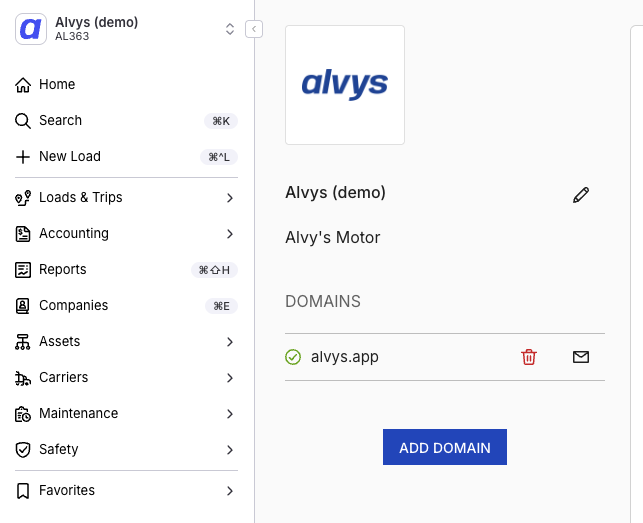The width and height of the screenshot is (643, 523).
Task: Expand the Carriers chevron
Action: tap(230, 378)
